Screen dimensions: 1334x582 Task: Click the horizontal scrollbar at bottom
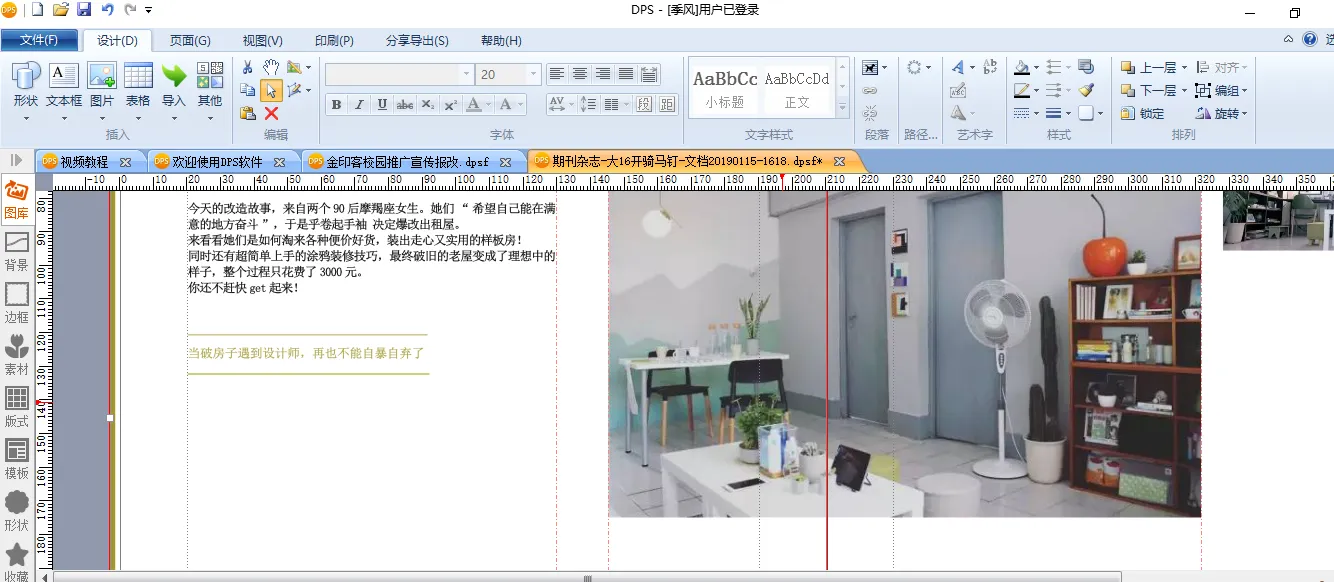[588, 577]
